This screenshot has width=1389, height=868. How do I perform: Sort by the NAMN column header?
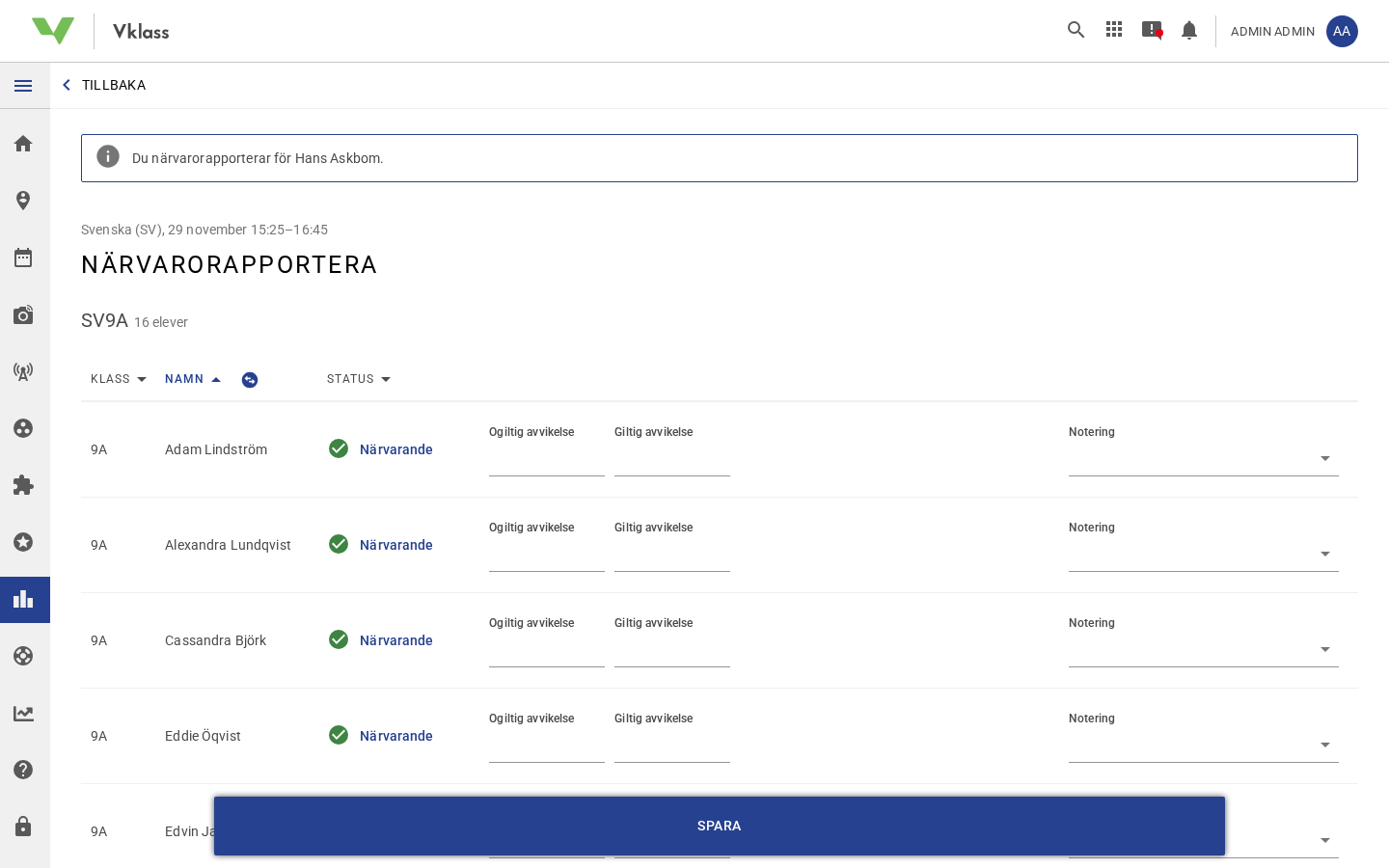tap(193, 379)
